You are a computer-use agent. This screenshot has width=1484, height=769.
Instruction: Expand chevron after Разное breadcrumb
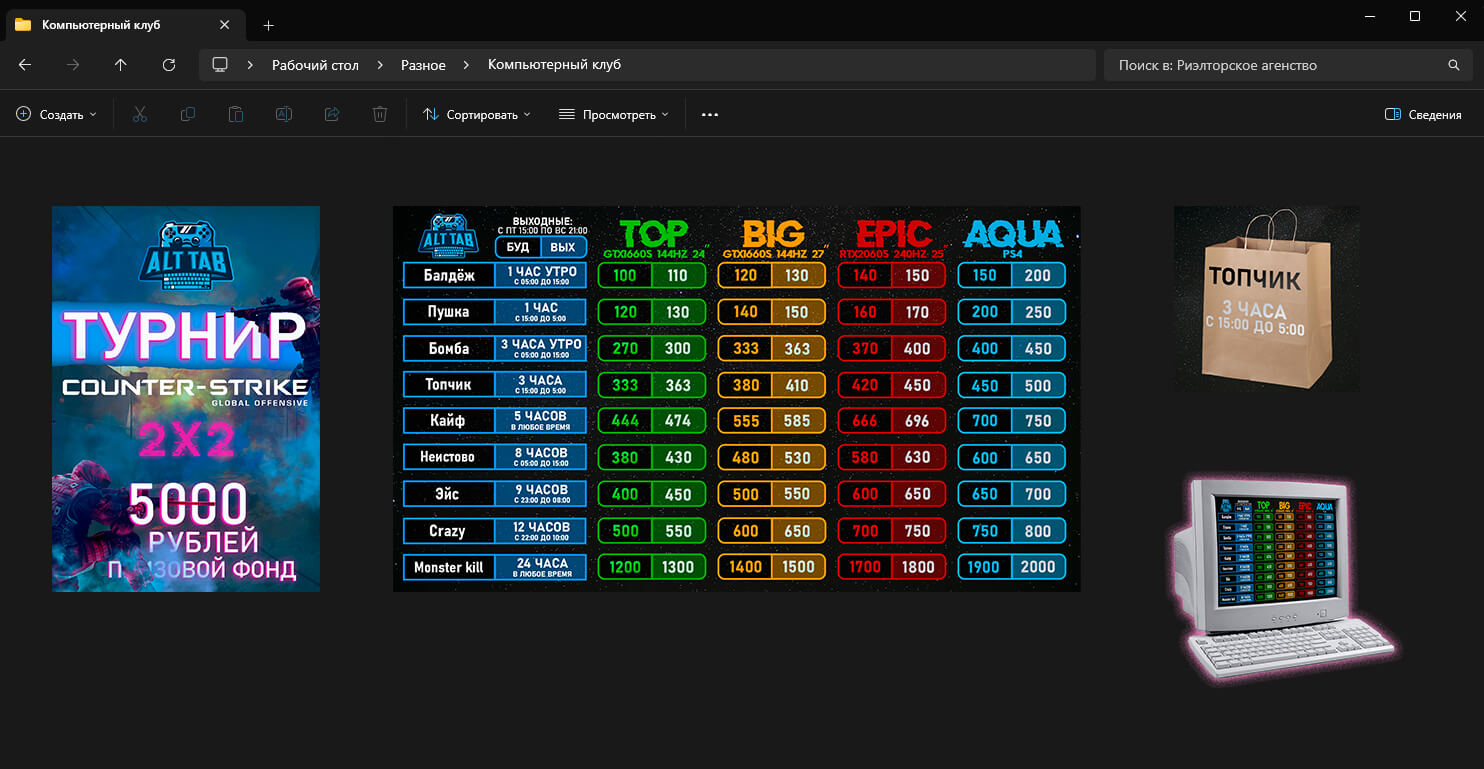click(x=466, y=65)
